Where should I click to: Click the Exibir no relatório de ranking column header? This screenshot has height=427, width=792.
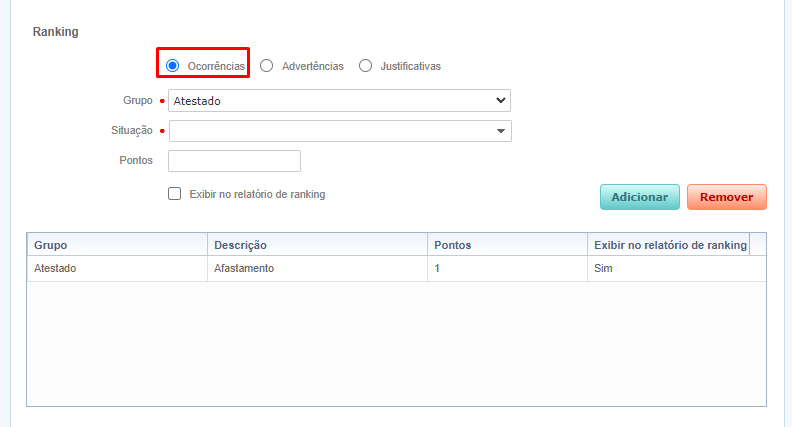click(x=667, y=245)
